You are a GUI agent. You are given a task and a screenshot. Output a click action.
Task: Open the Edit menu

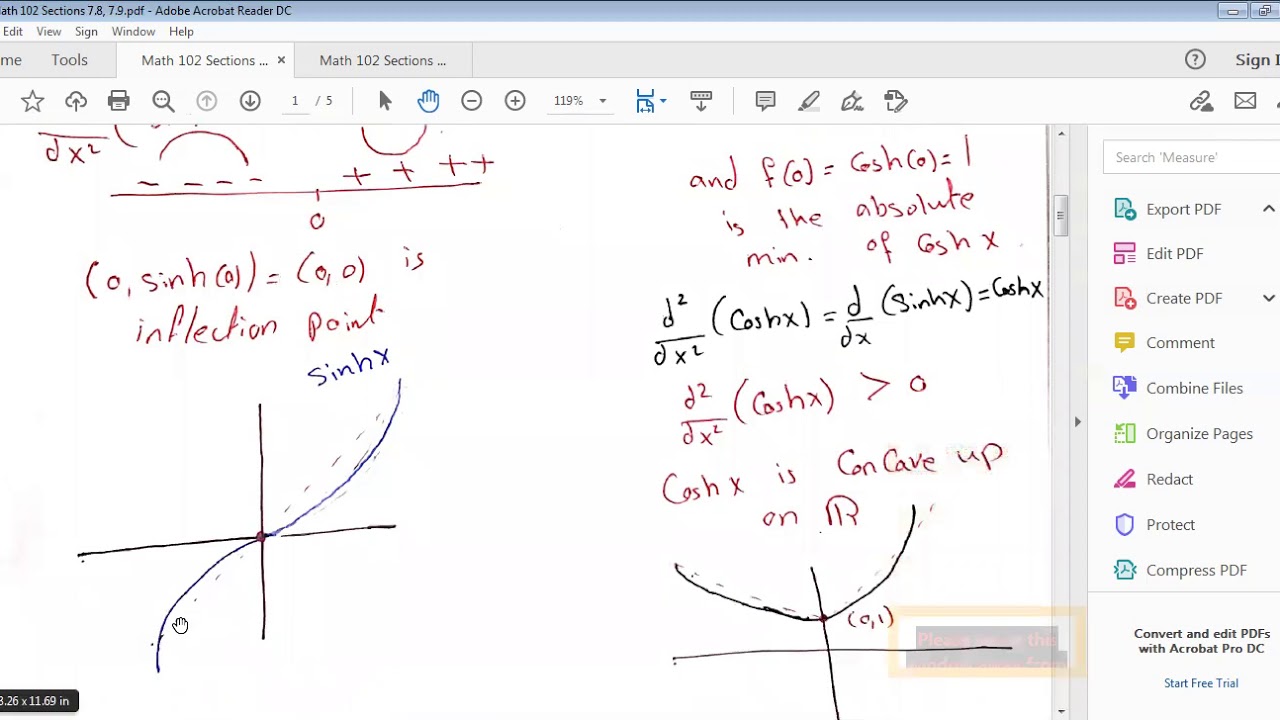tap(13, 32)
